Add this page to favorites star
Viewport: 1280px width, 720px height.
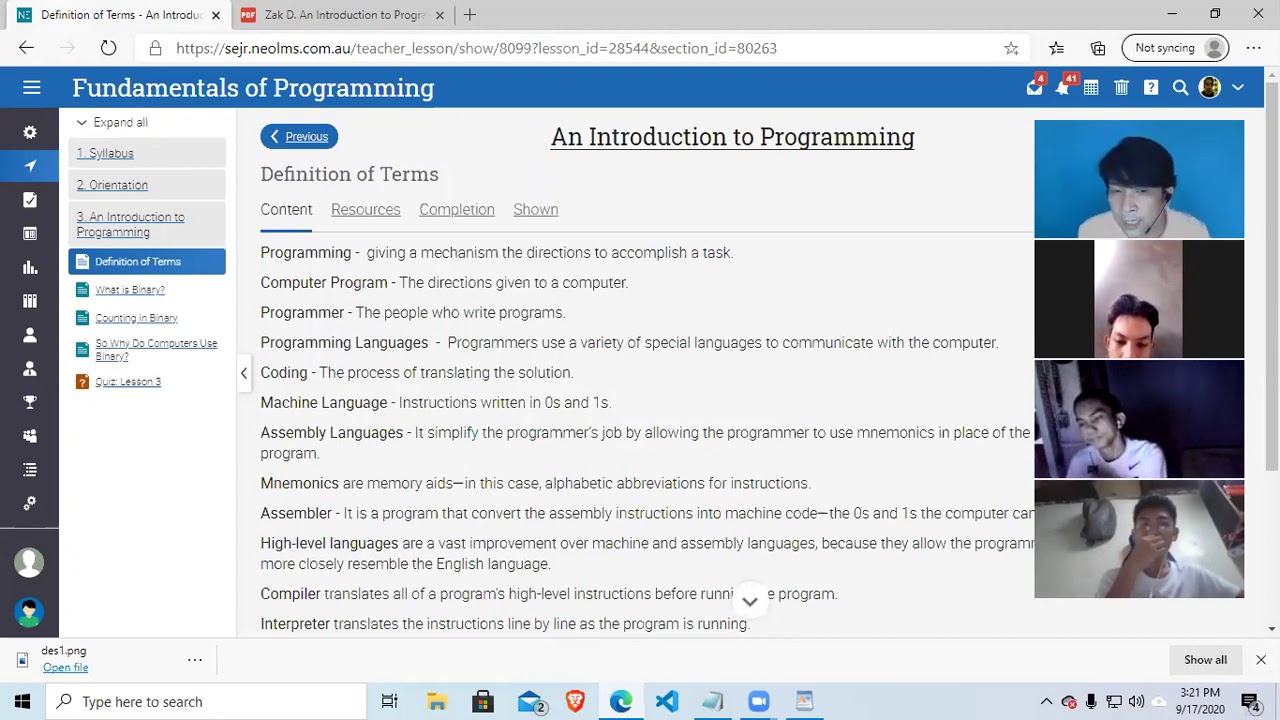click(x=1011, y=48)
